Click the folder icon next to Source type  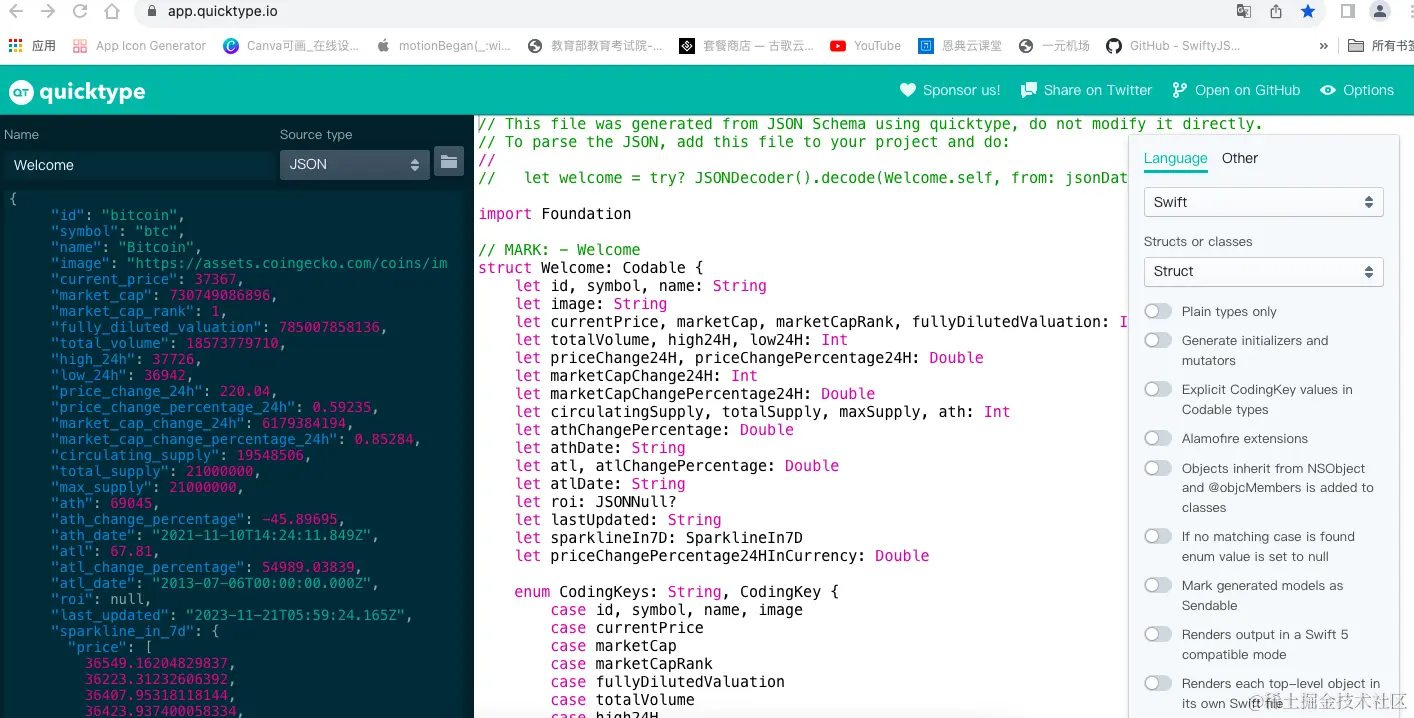449,161
